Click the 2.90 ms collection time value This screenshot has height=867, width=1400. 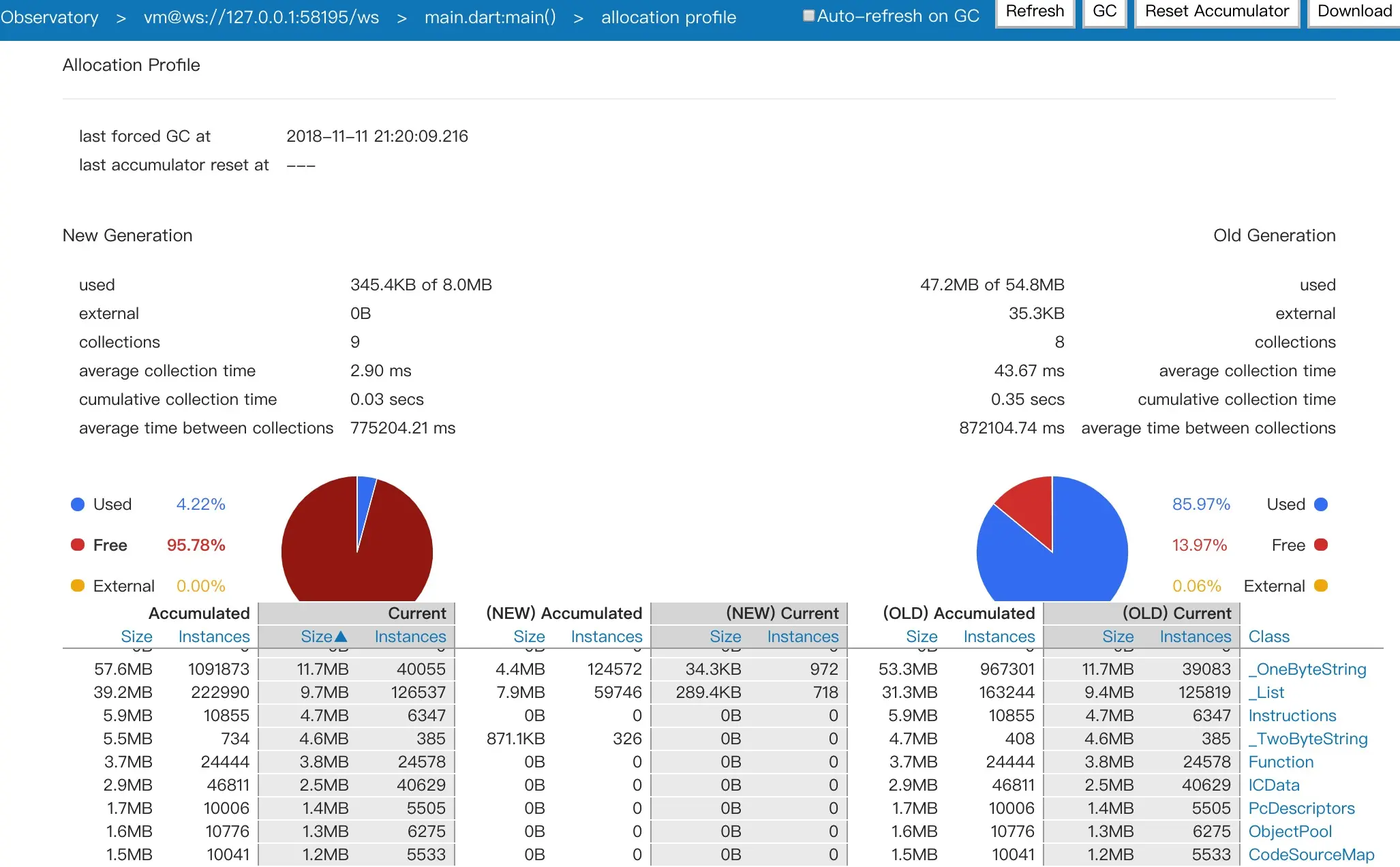380,371
